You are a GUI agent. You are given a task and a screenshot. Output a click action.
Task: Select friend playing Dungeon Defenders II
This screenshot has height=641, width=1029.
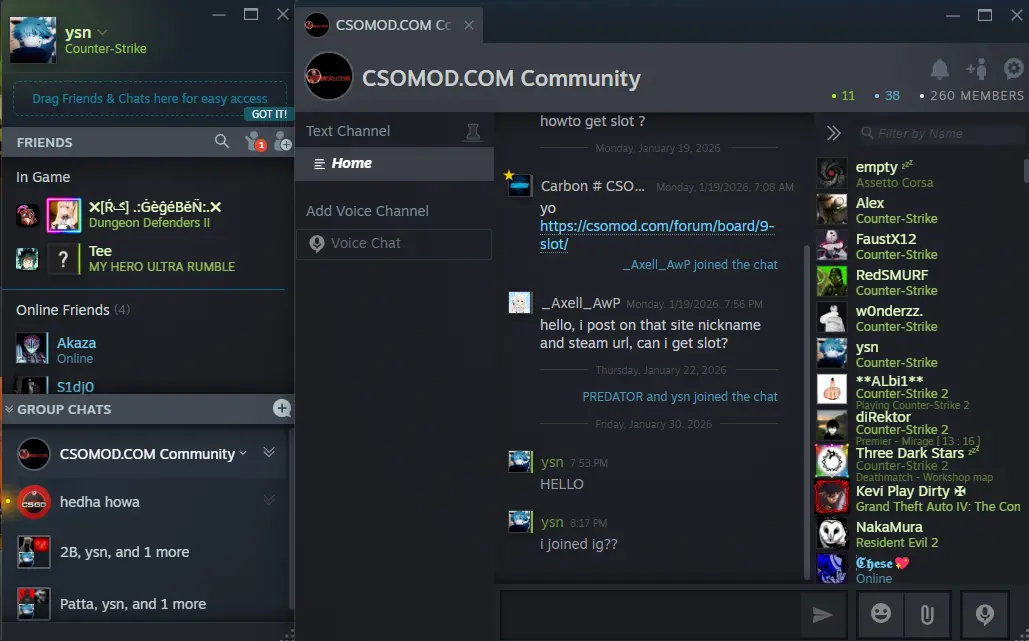coord(146,215)
